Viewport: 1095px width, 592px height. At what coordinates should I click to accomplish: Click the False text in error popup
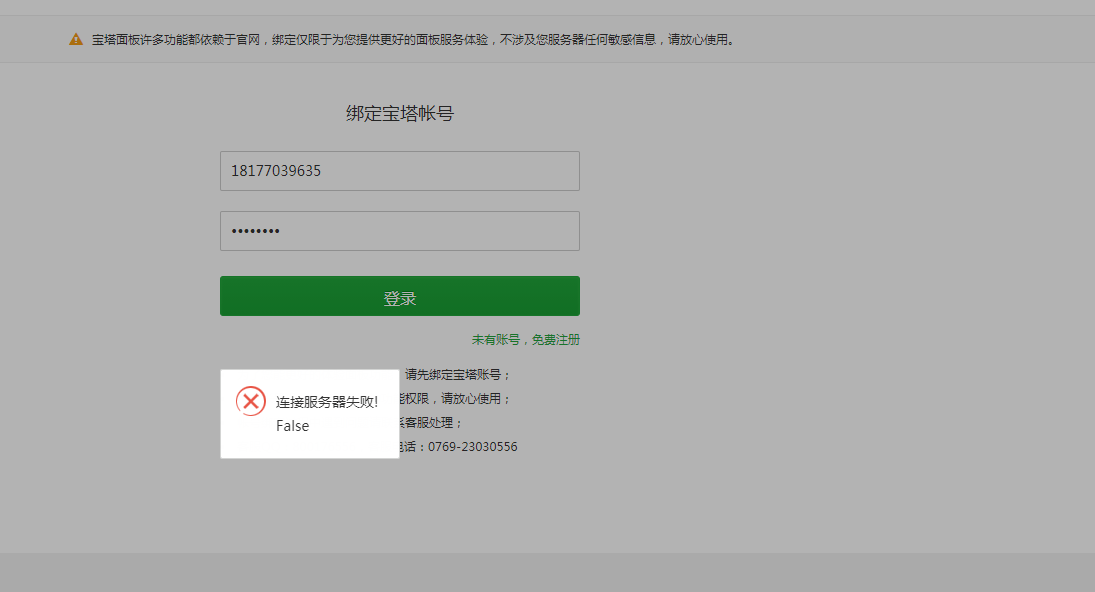(293, 426)
